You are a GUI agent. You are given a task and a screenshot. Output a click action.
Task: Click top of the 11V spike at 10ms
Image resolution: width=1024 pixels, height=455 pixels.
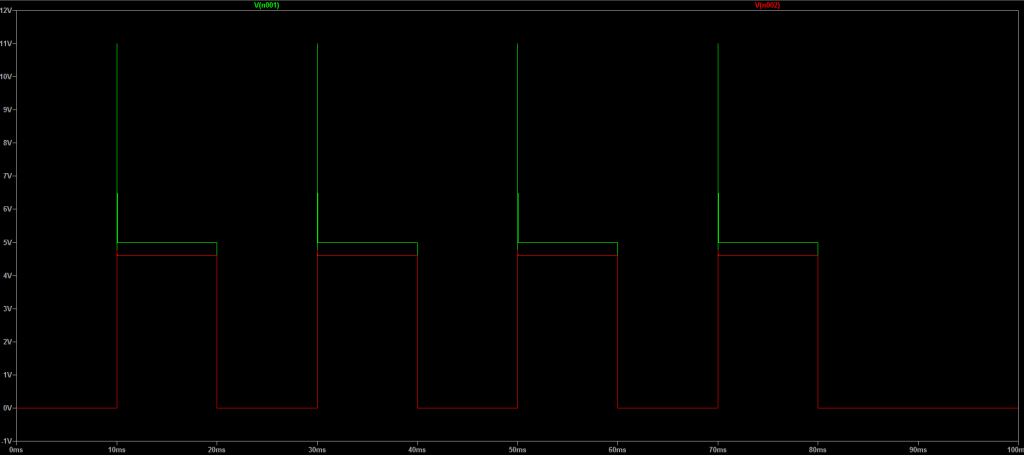(117, 45)
